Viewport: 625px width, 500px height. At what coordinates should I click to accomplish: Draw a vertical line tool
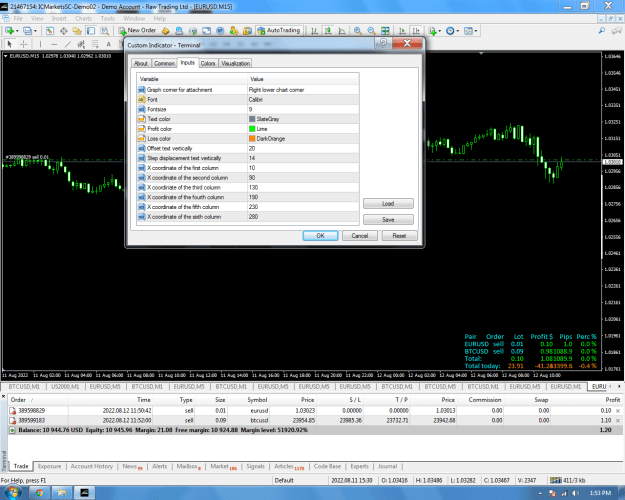(40, 44)
